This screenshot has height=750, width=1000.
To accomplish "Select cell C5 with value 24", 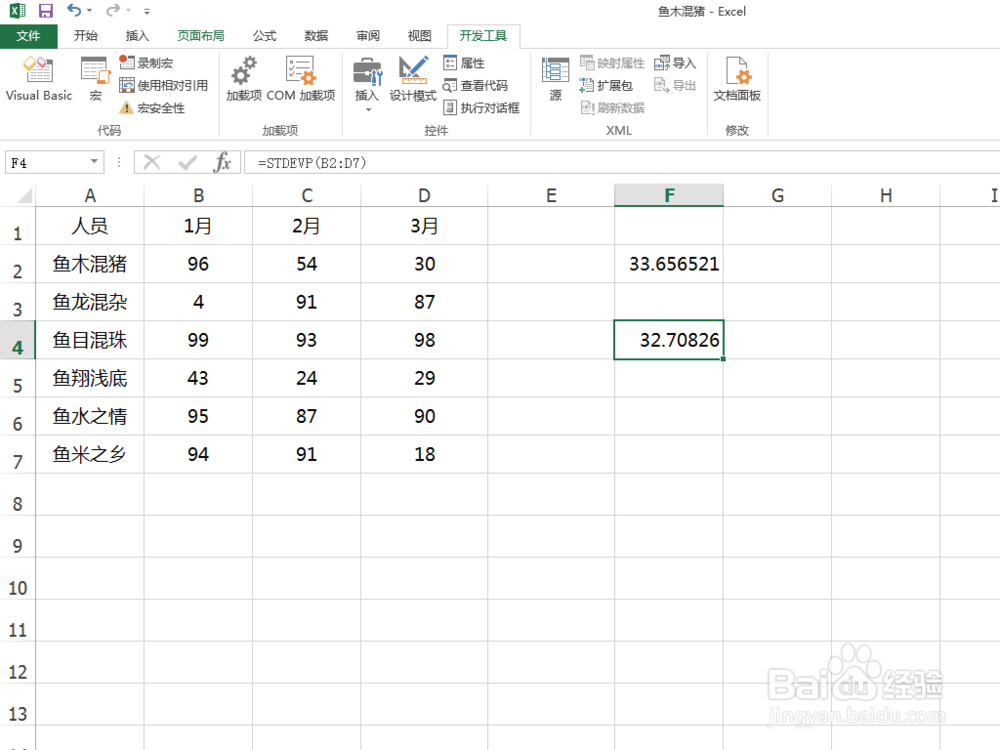I will 307,378.
